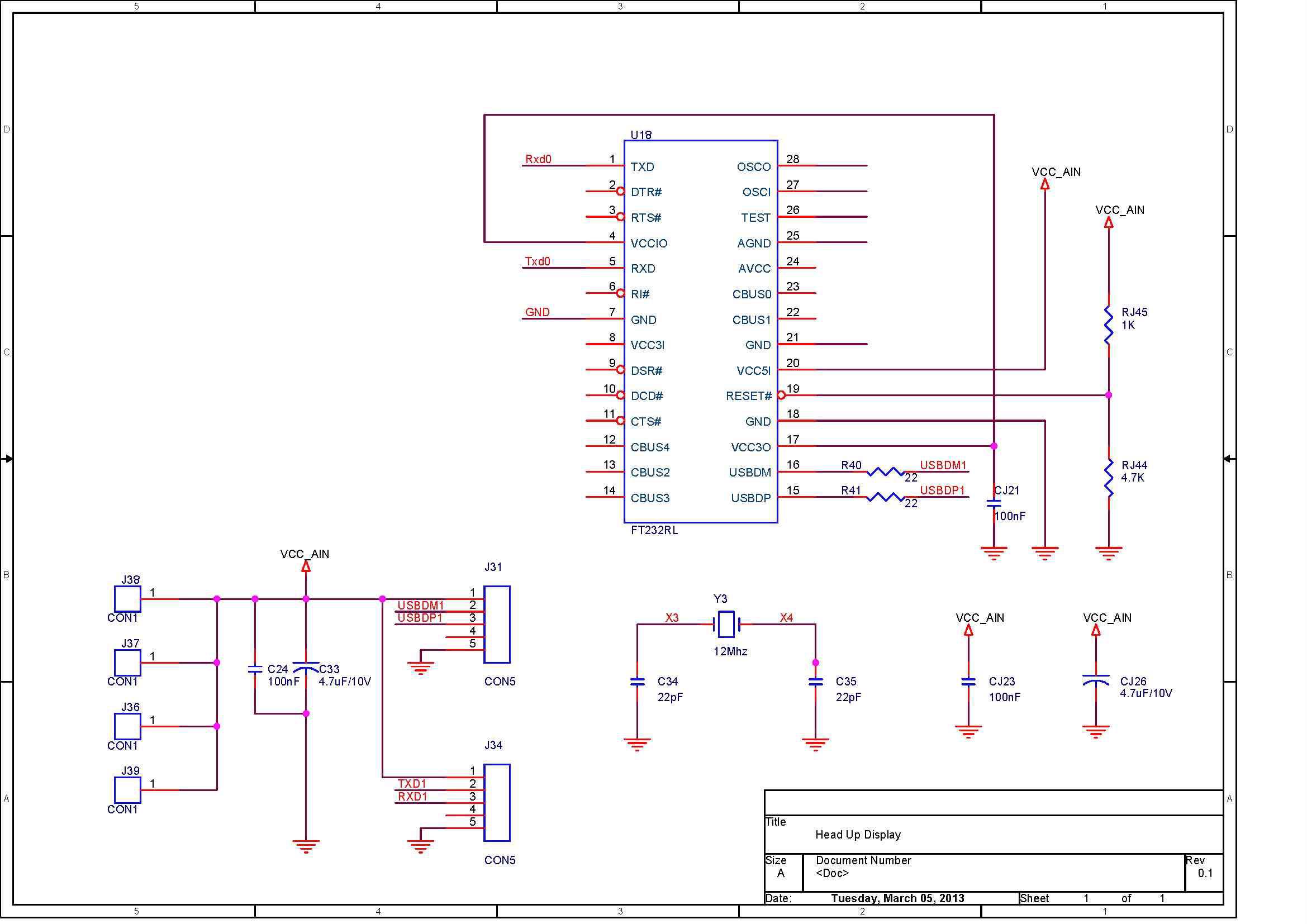Click the USBDP1 net label next to R41

943,490
